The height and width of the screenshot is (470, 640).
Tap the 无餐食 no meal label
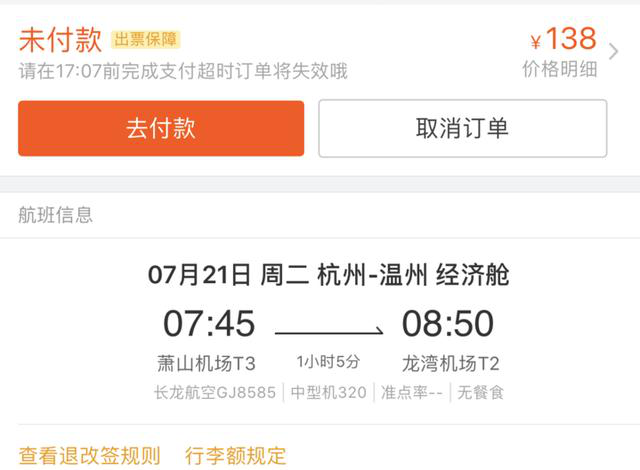480,392
